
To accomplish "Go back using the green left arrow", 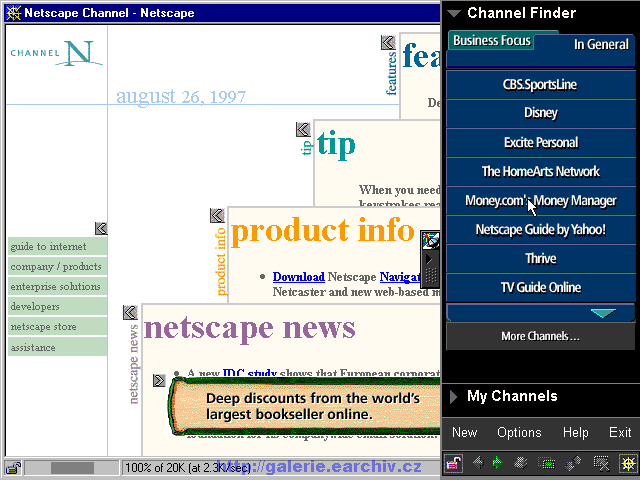I will [478, 462].
